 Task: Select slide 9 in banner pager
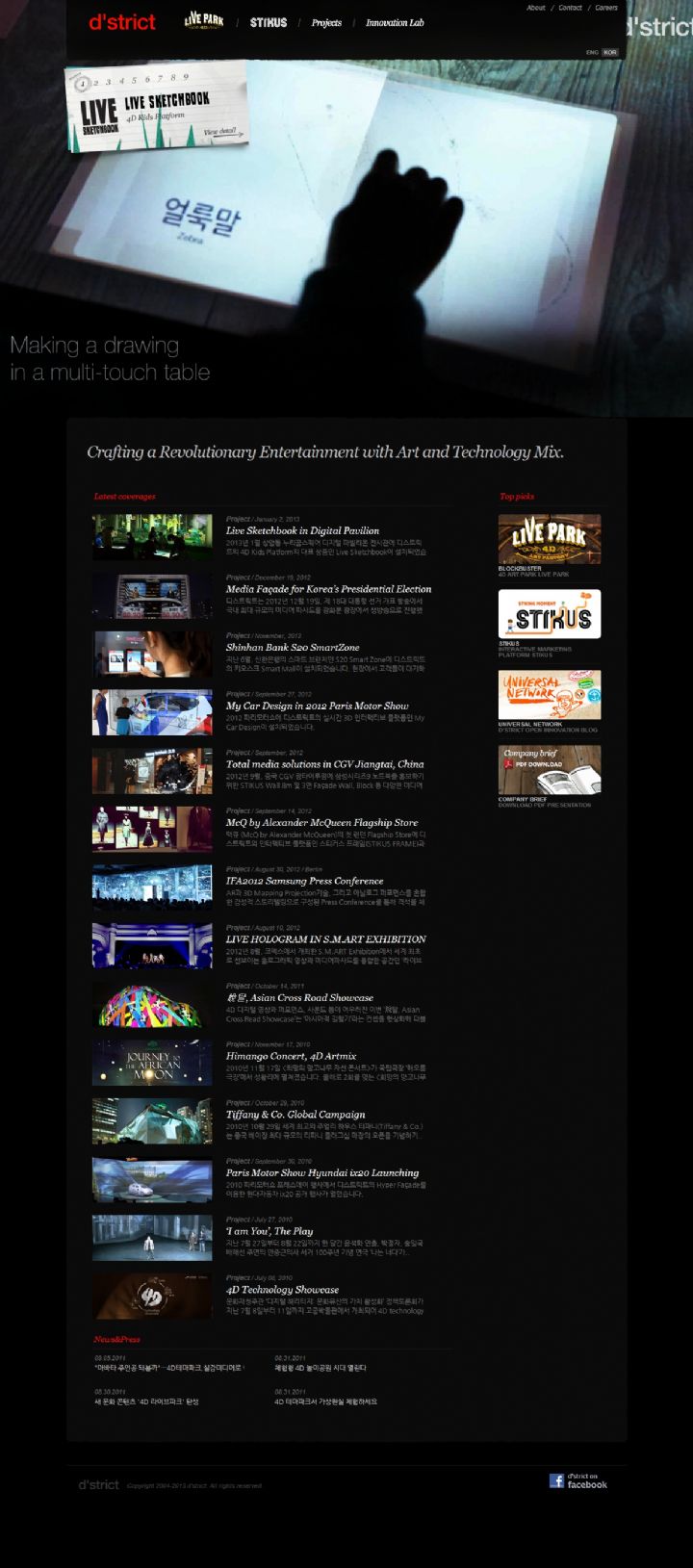(x=185, y=76)
